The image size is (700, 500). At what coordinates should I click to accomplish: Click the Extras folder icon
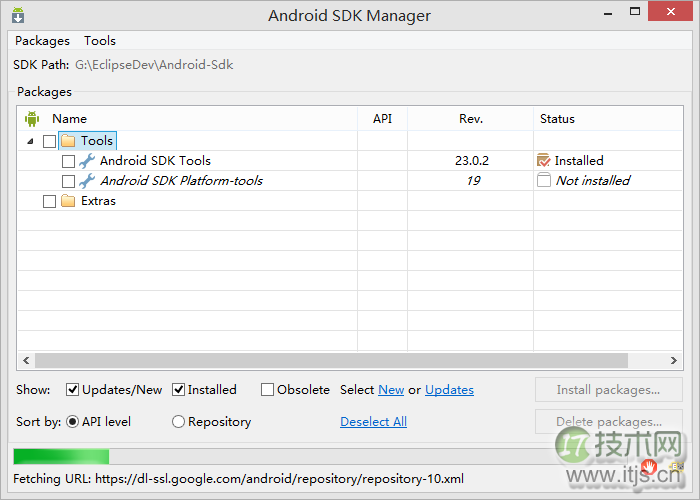[x=68, y=201]
